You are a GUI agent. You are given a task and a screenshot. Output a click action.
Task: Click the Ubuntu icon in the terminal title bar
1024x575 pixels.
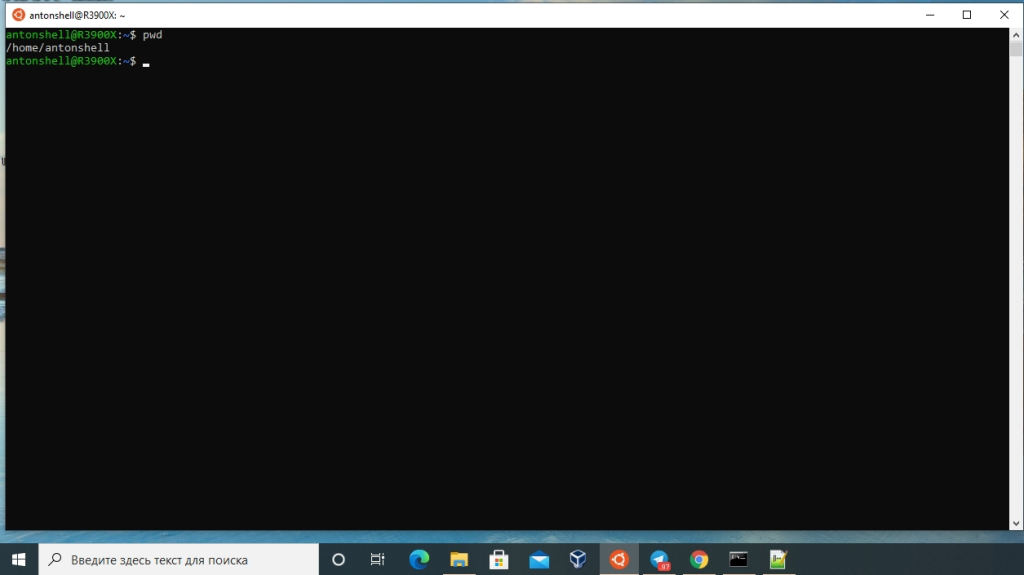coord(18,14)
